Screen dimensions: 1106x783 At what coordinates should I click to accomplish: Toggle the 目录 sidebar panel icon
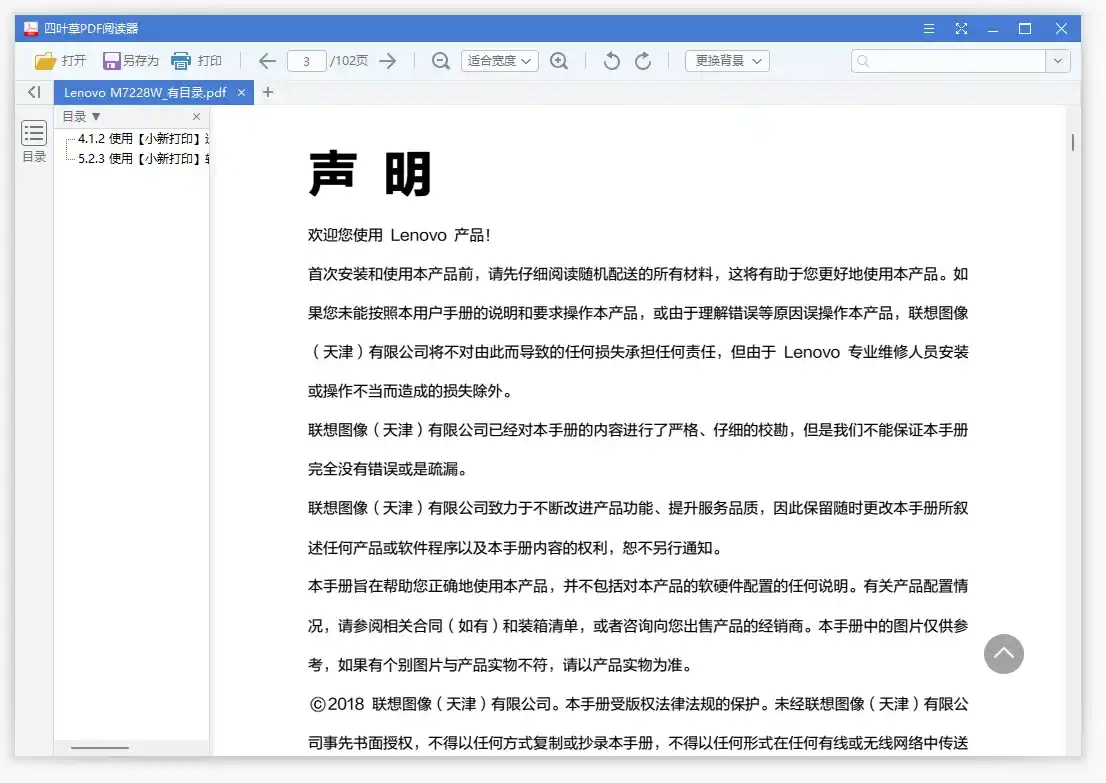[x=34, y=141]
